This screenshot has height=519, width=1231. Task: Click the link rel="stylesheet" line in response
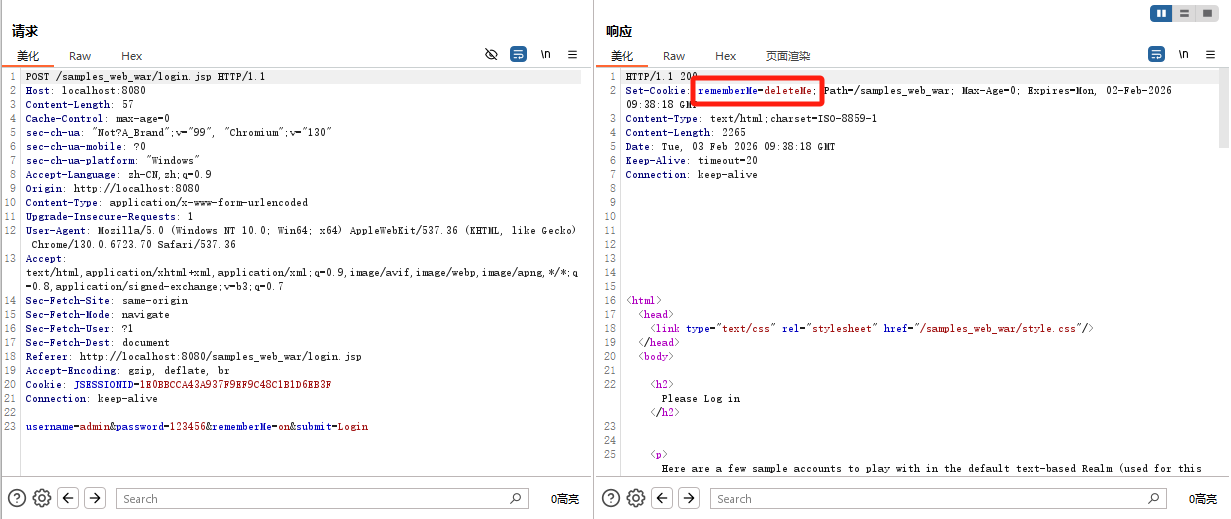pos(872,328)
